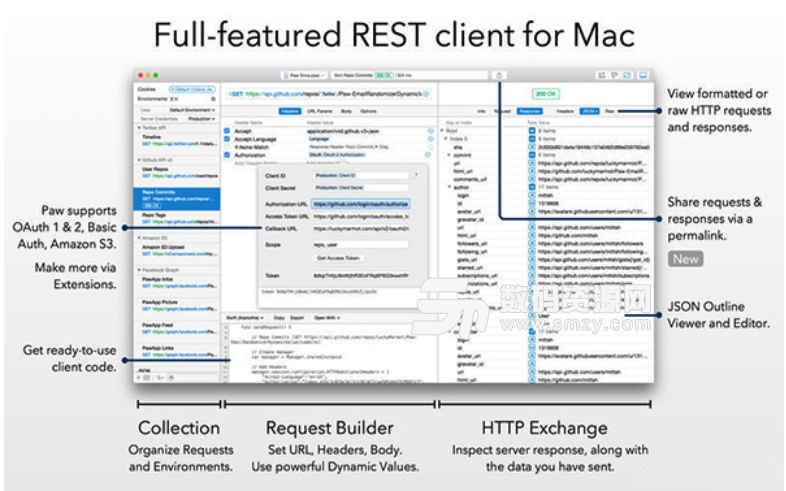Viewport: 786px width, 491px height.
Task: Click the sort icon at the sidebar bottom
Action: click(x=160, y=378)
